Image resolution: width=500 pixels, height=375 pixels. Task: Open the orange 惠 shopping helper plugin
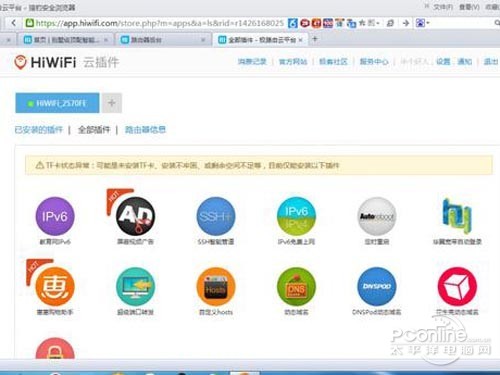[55, 286]
